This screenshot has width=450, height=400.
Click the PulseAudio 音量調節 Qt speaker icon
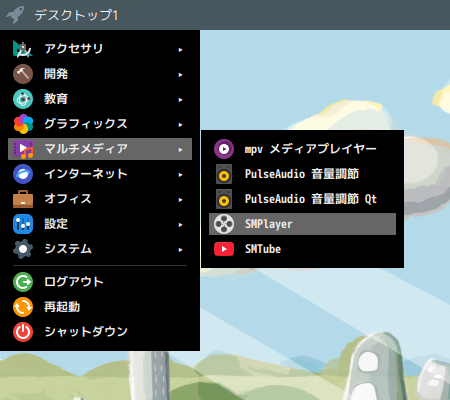(224, 199)
